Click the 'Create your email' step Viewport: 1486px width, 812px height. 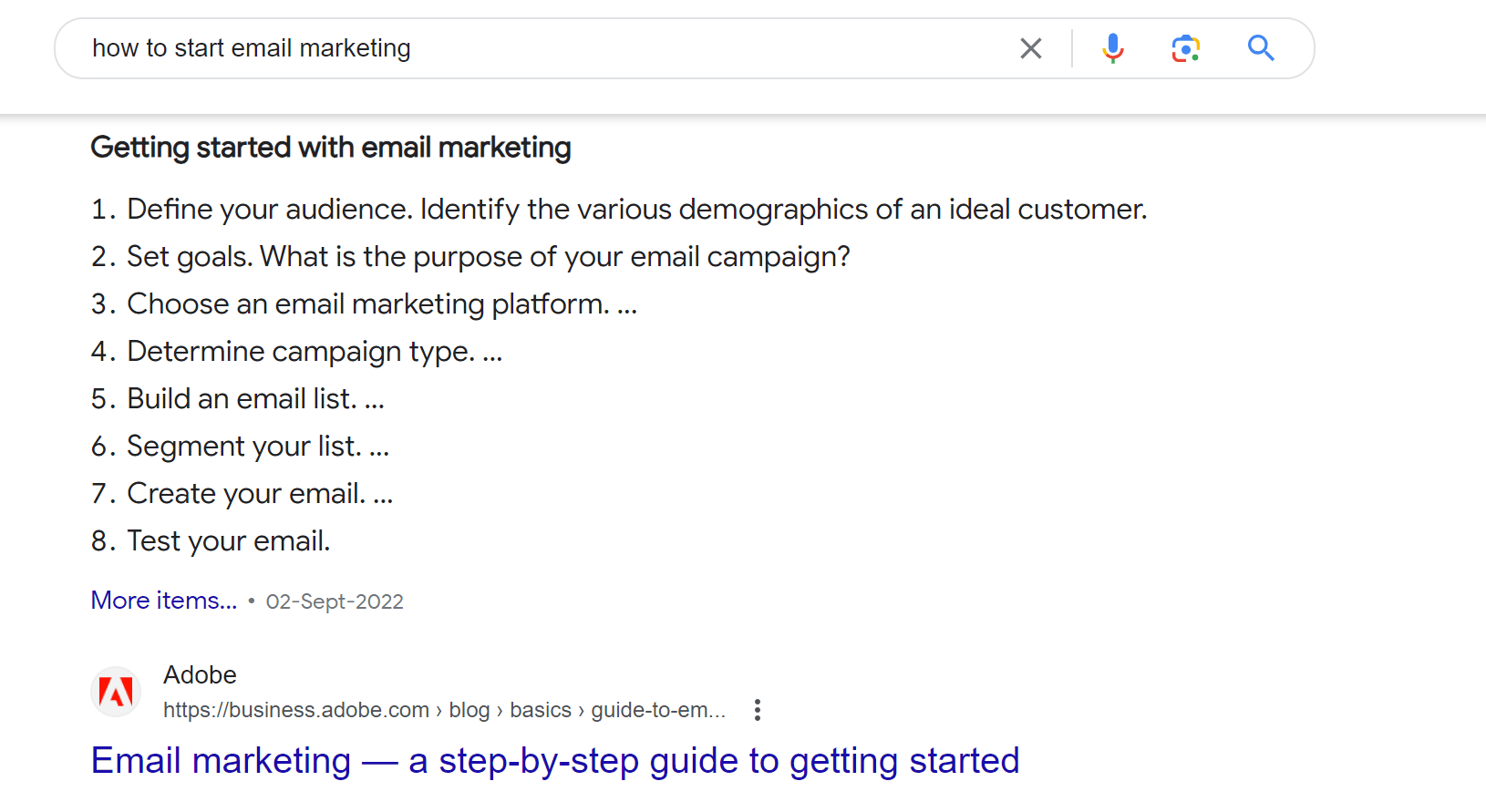[x=259, y=494]
